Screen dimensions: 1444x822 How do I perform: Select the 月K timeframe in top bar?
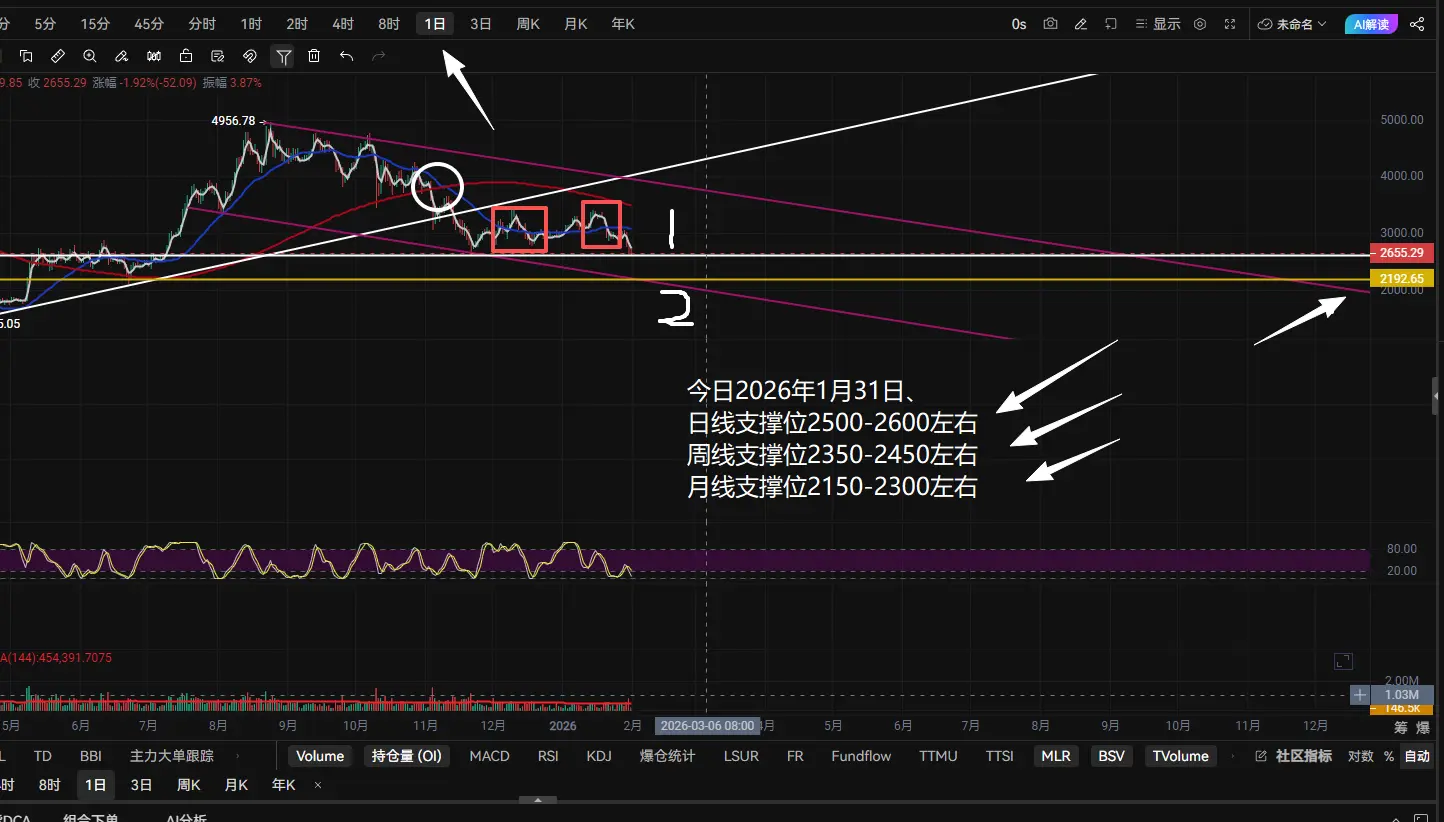tap(576, 24)
